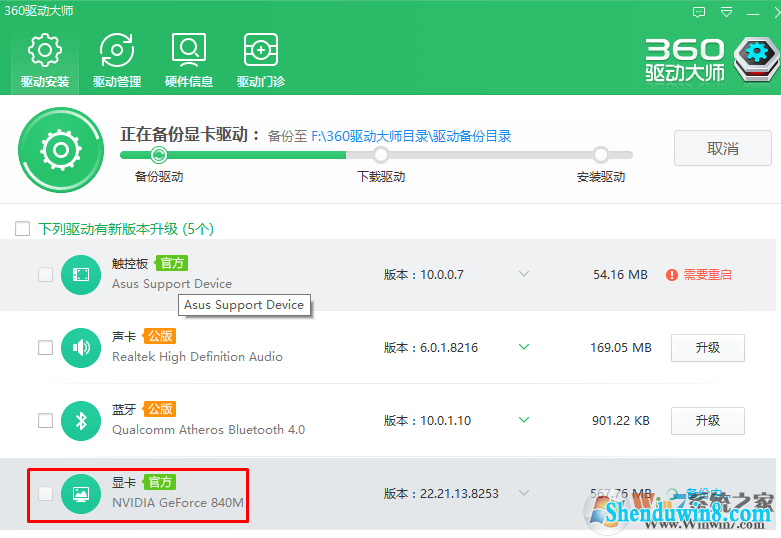The image size is (781, 538).
Task: Click the 版本：10.0.0.7 text
Action: point(423,275)
